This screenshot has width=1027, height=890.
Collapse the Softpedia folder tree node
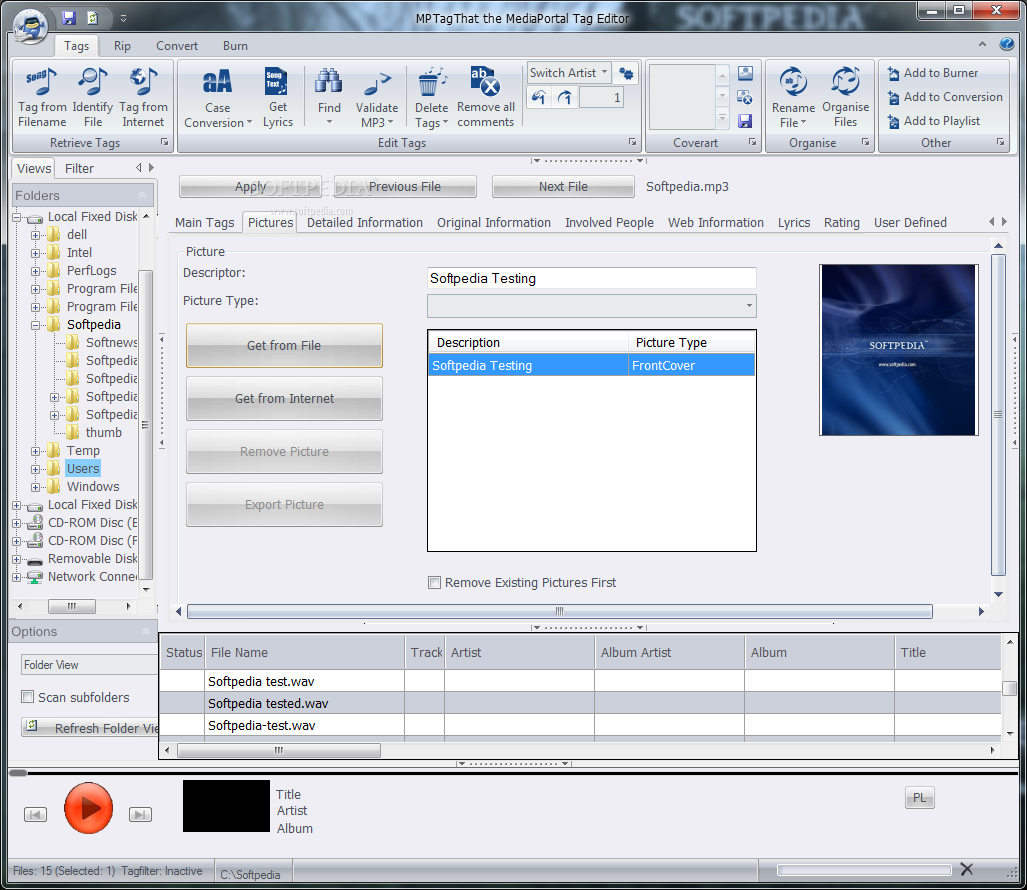pos(35,325)
